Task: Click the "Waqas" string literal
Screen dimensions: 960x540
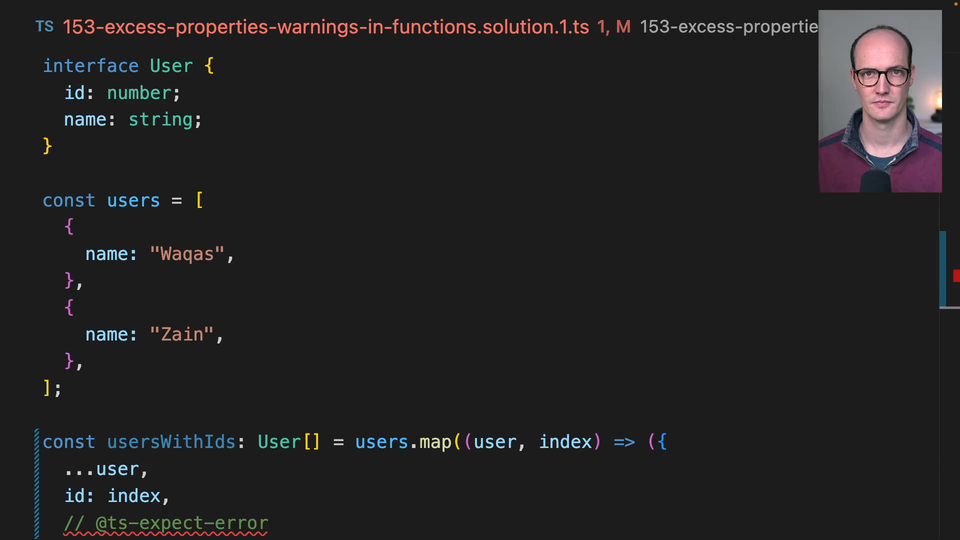Action: (187, 254)
